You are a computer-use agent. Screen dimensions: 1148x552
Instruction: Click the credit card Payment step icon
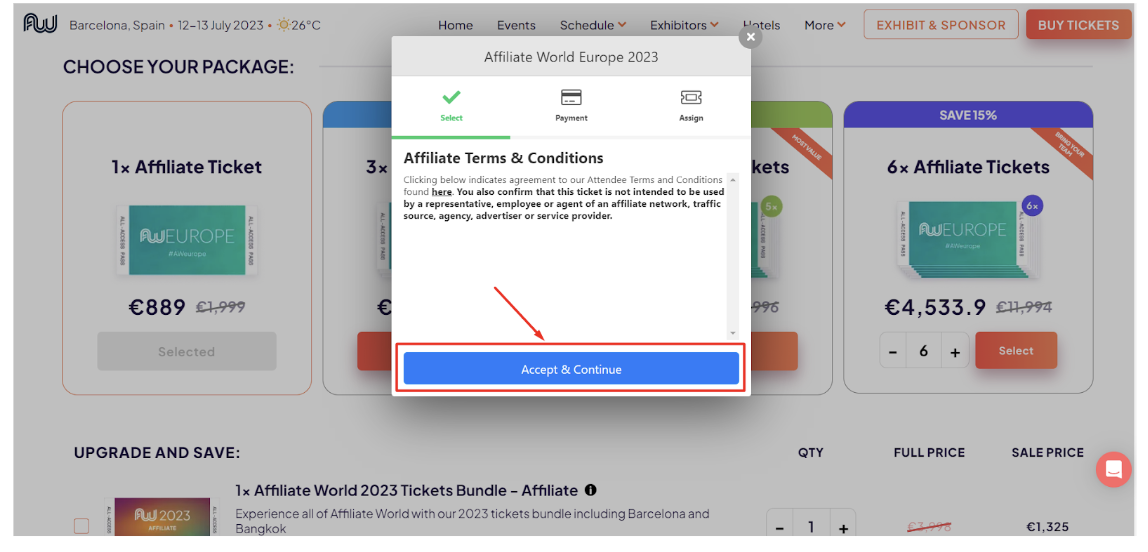[571, 97]
